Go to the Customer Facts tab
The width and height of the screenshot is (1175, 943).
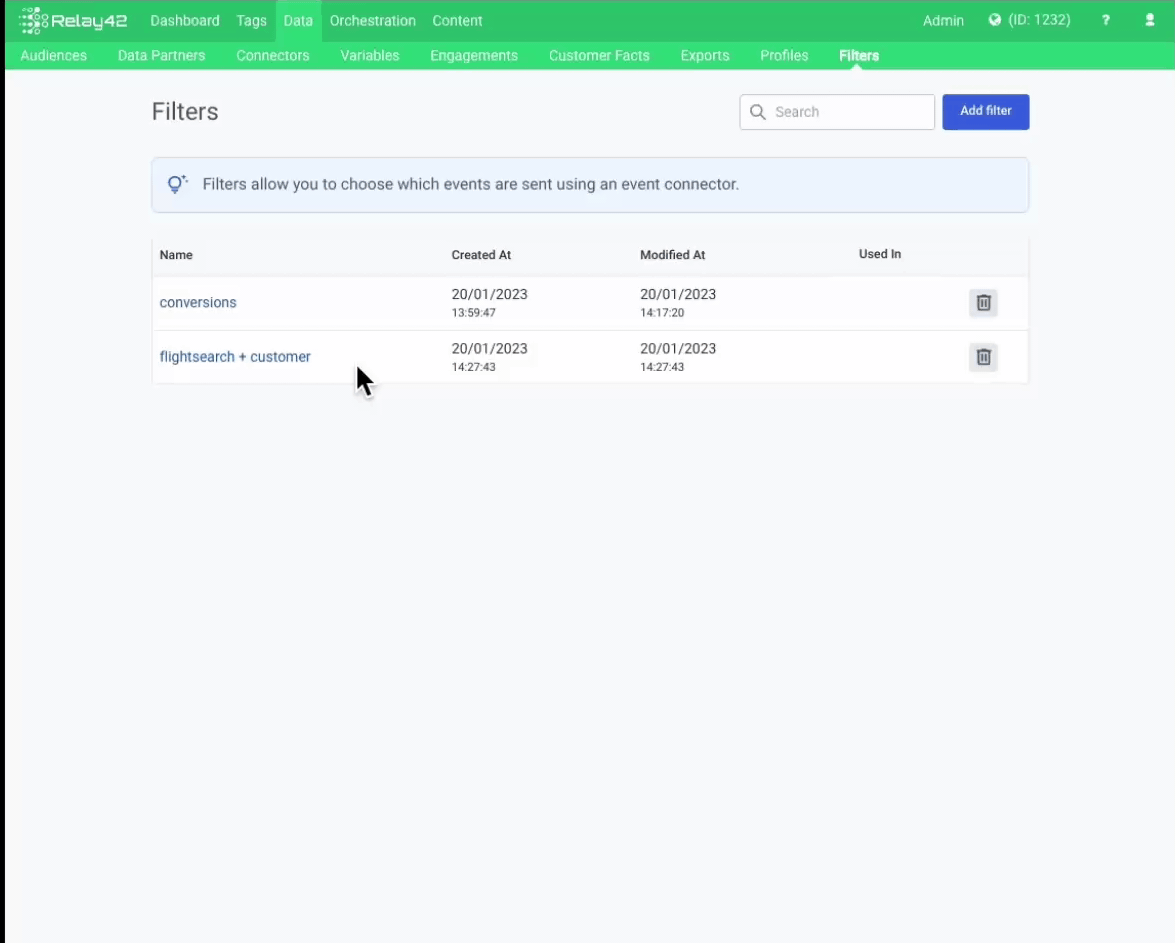click(x=598, y=56)
